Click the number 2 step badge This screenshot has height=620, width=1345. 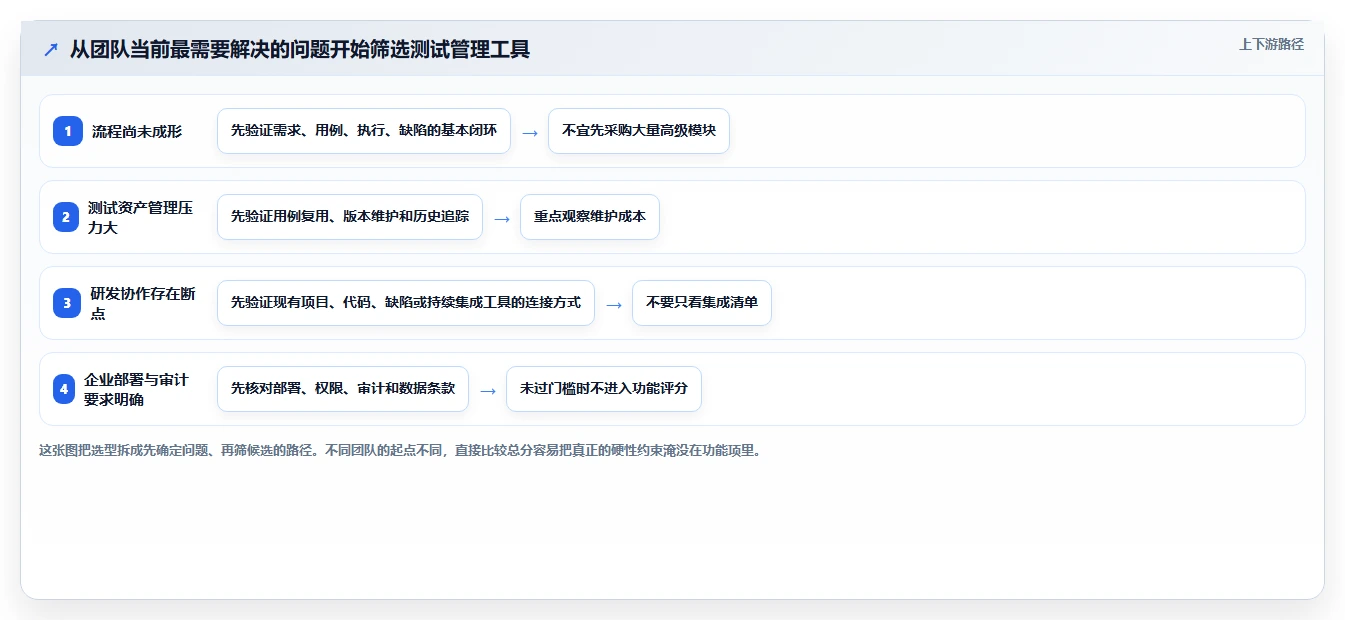click(66, 217)
